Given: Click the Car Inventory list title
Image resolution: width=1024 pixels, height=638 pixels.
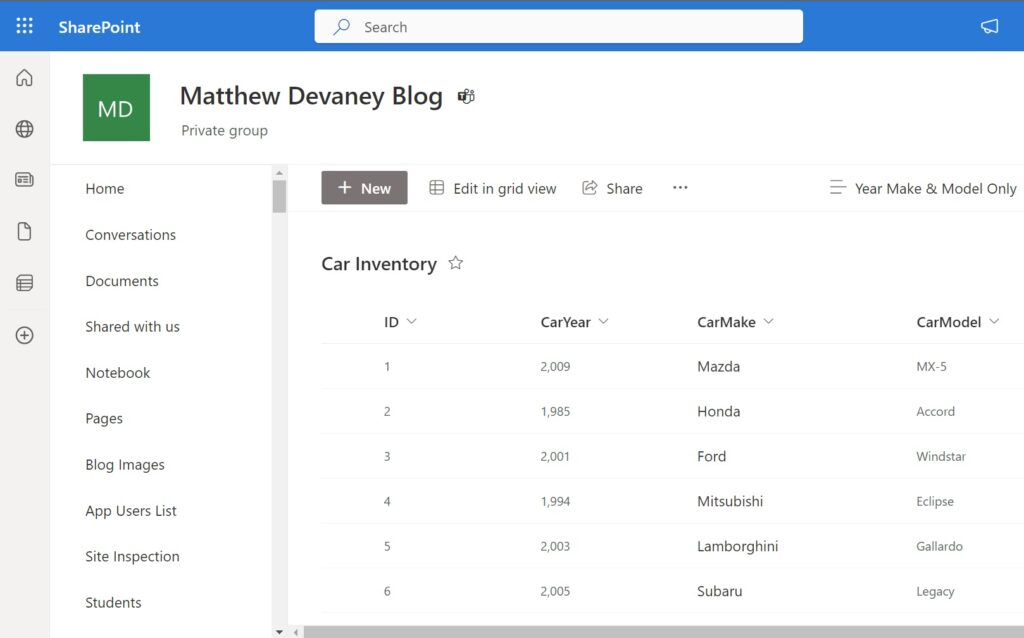Looking at the screenshot, I should [x=379, y=264].
